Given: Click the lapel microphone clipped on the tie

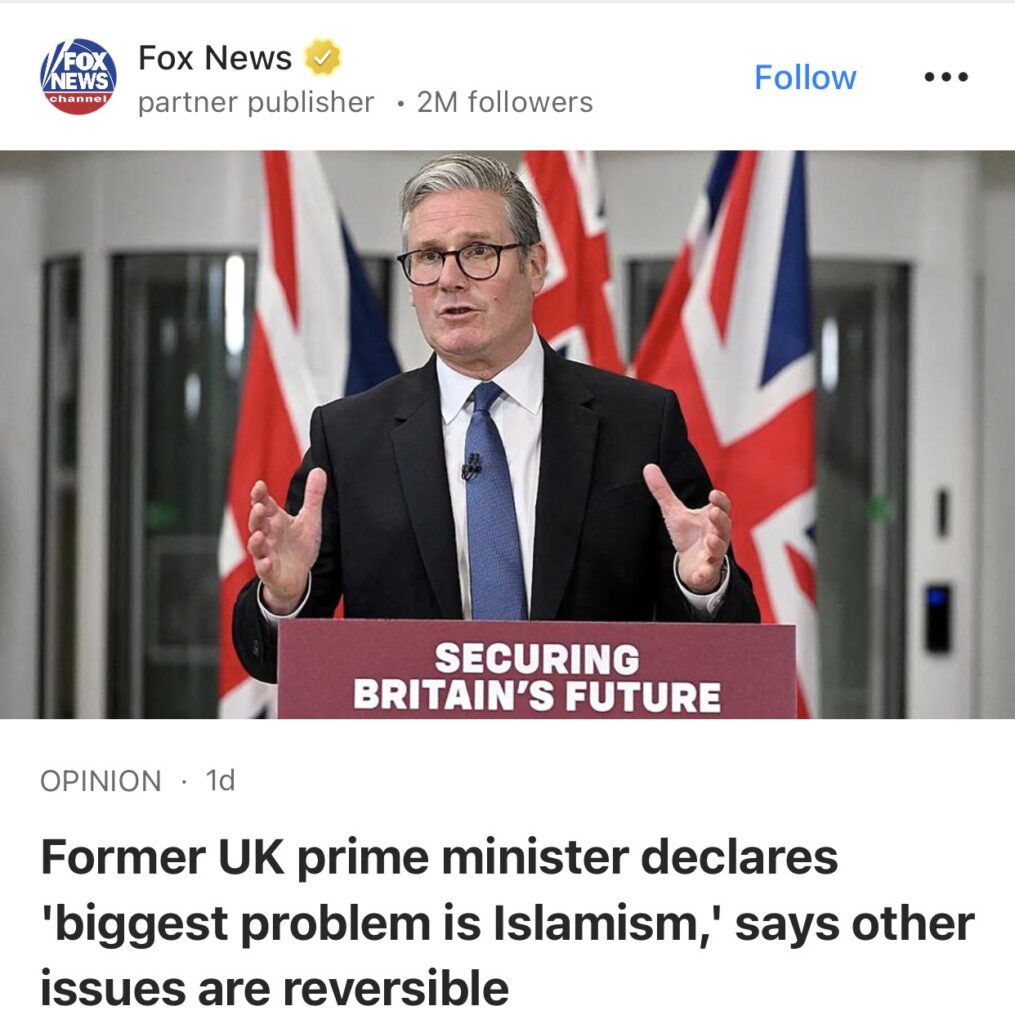Looking at the screenshot, I should [472, 466].
